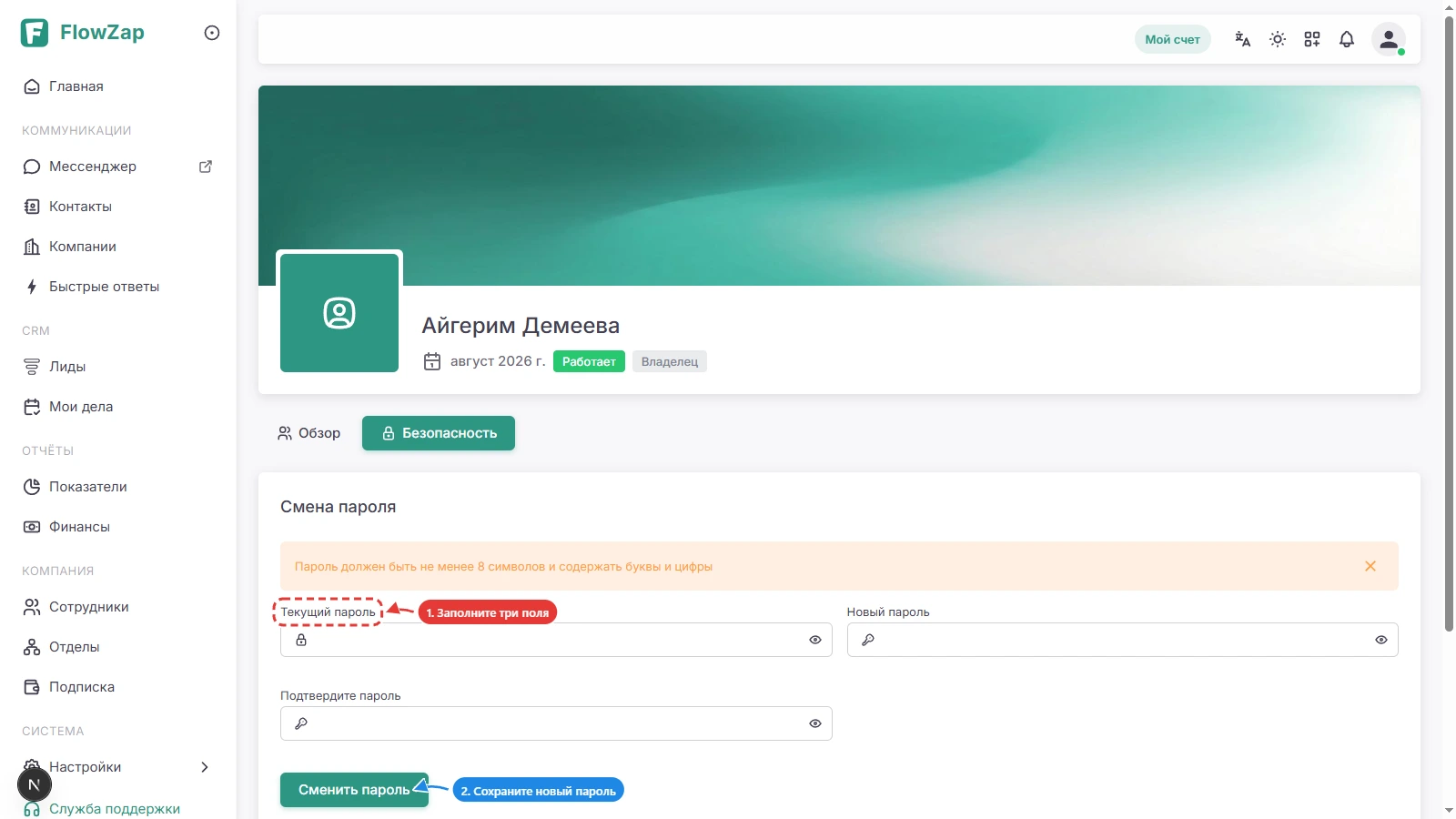The image size is (1456, 819).
Task: Focus the Подтвердите пароль input field
Action: click(556, 723)
